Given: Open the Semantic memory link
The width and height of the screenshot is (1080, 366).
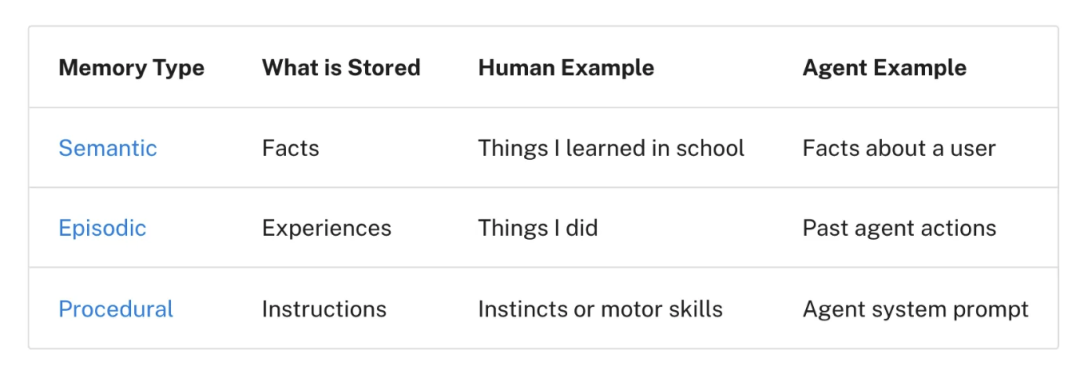Looking at the screenshot, I should (x=107, y=148).
